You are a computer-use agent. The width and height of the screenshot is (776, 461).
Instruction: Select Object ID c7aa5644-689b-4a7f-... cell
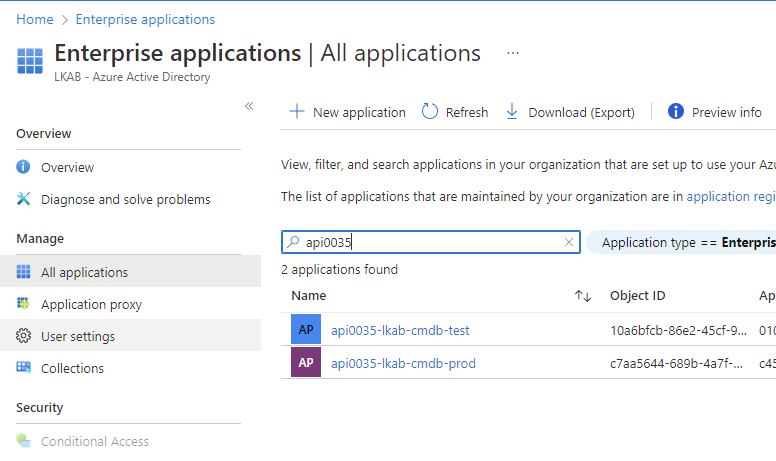(676, 364)
